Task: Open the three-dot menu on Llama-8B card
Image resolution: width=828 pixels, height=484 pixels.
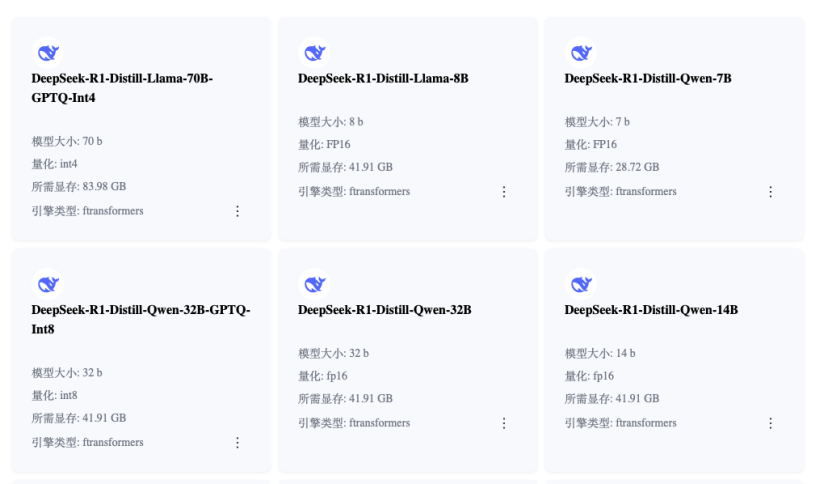Action: click(x=504, y=192)
